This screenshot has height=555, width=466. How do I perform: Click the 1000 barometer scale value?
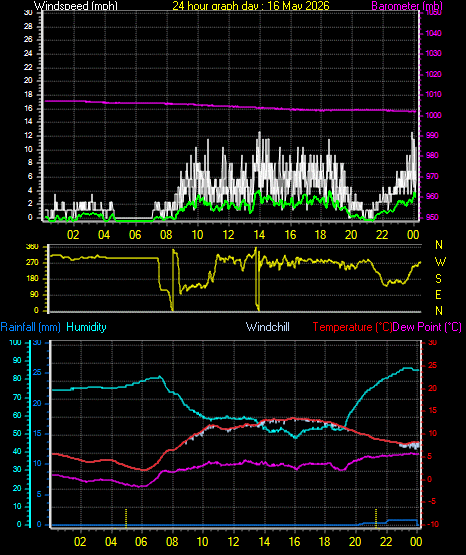(x=433, y=115)
